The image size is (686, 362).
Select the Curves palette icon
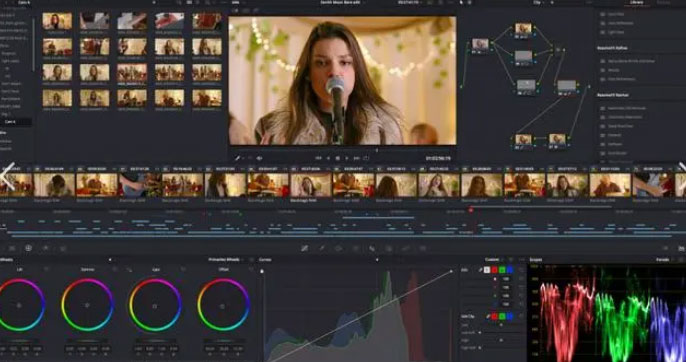(304, 248)
